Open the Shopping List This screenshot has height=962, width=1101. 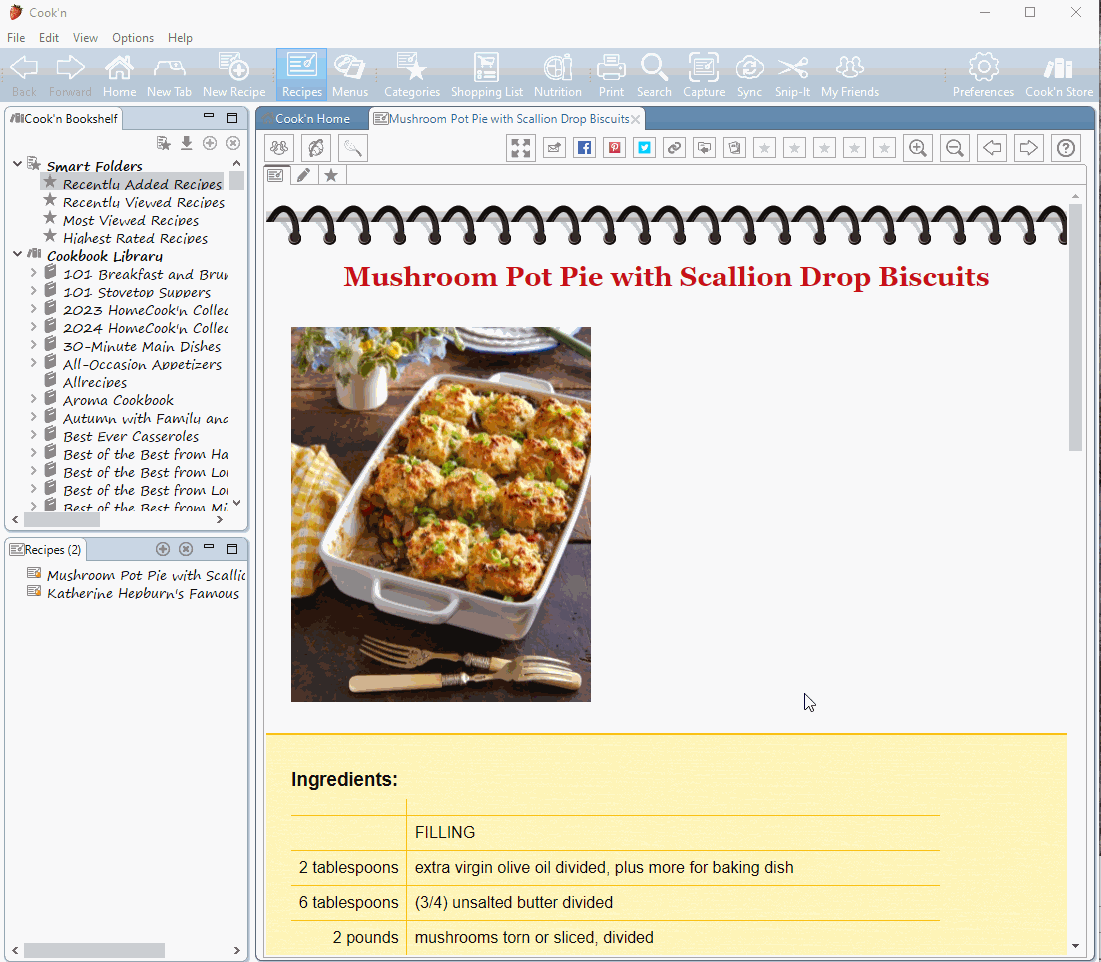pos(486,76)
